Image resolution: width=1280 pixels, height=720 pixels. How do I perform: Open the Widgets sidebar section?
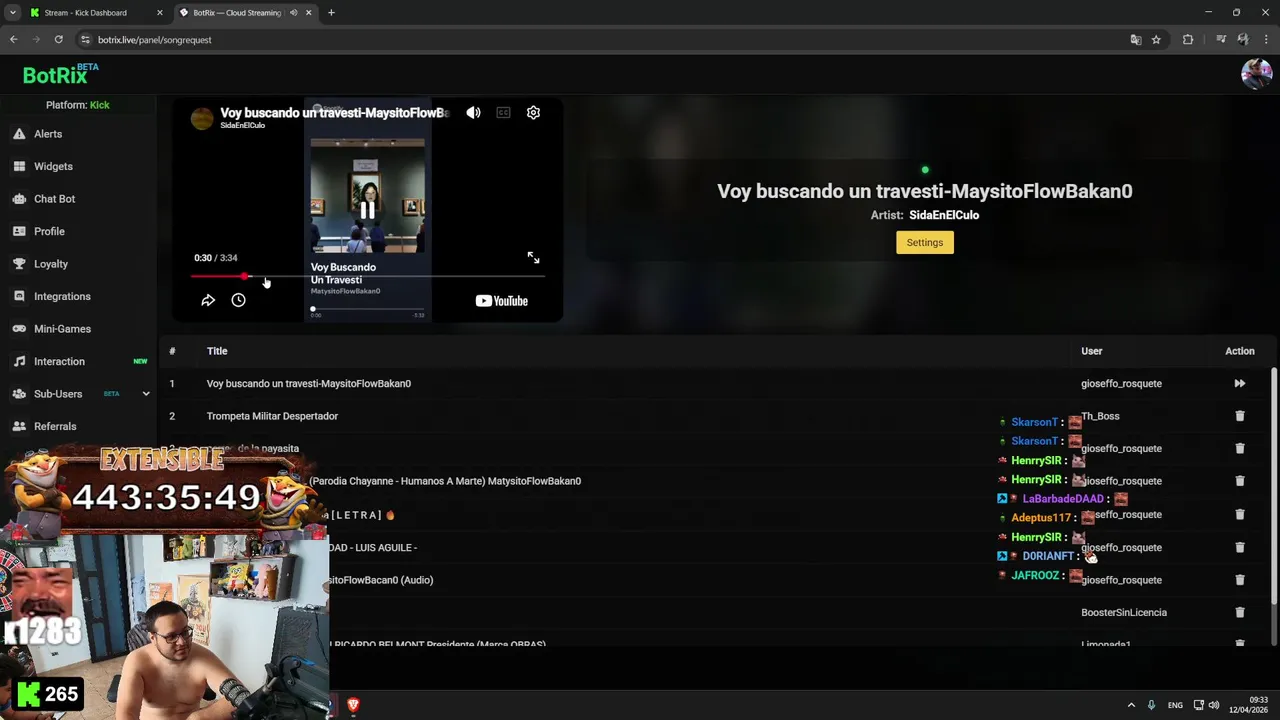[53, 166]
